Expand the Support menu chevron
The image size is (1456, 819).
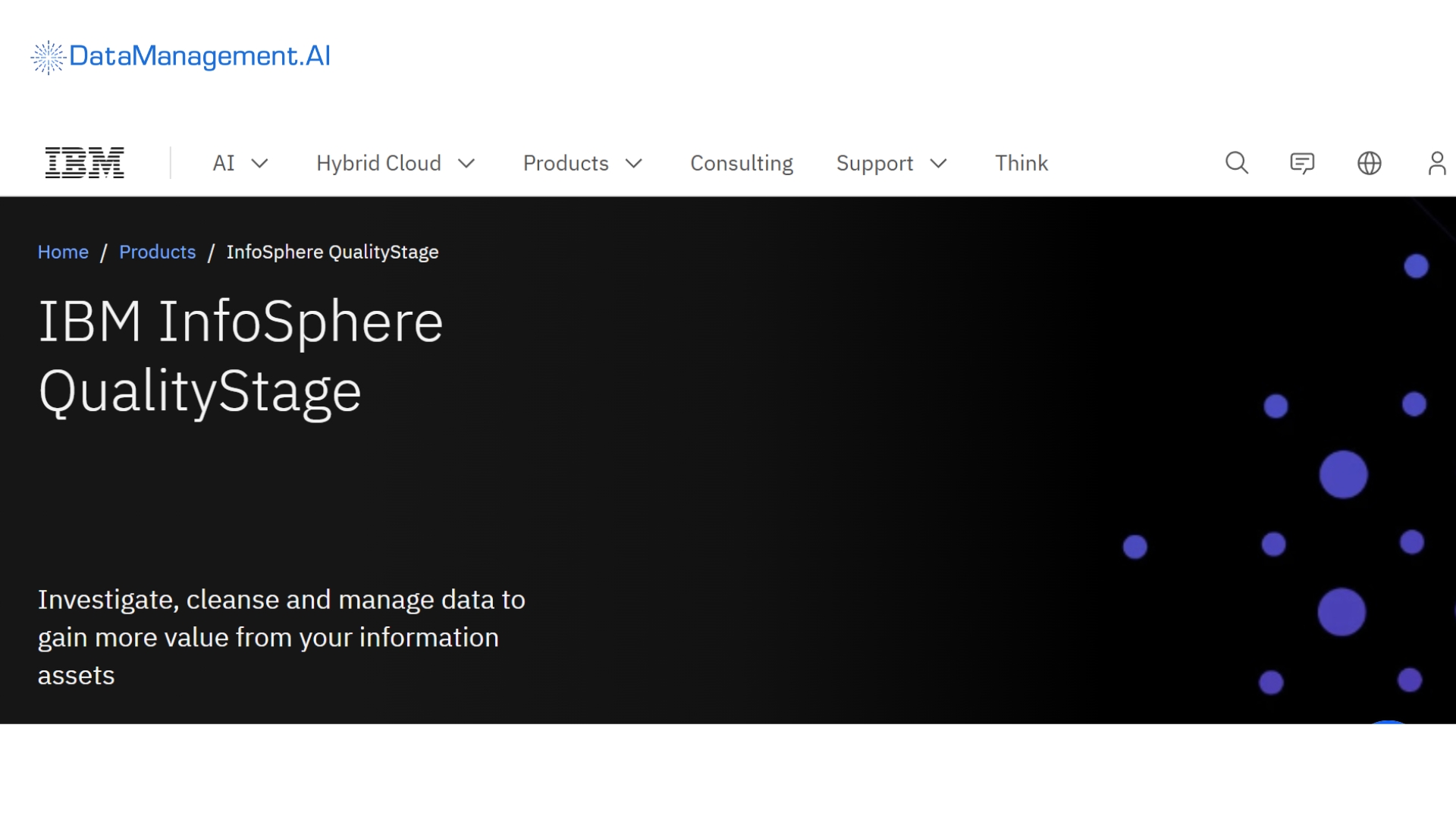pyautogui.click(x=938, y=164)
